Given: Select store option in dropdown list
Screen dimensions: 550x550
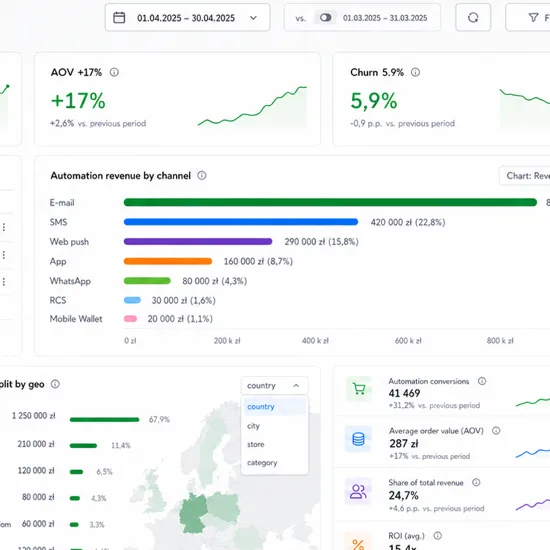Looking at the screenshot, I should (274, 444).
